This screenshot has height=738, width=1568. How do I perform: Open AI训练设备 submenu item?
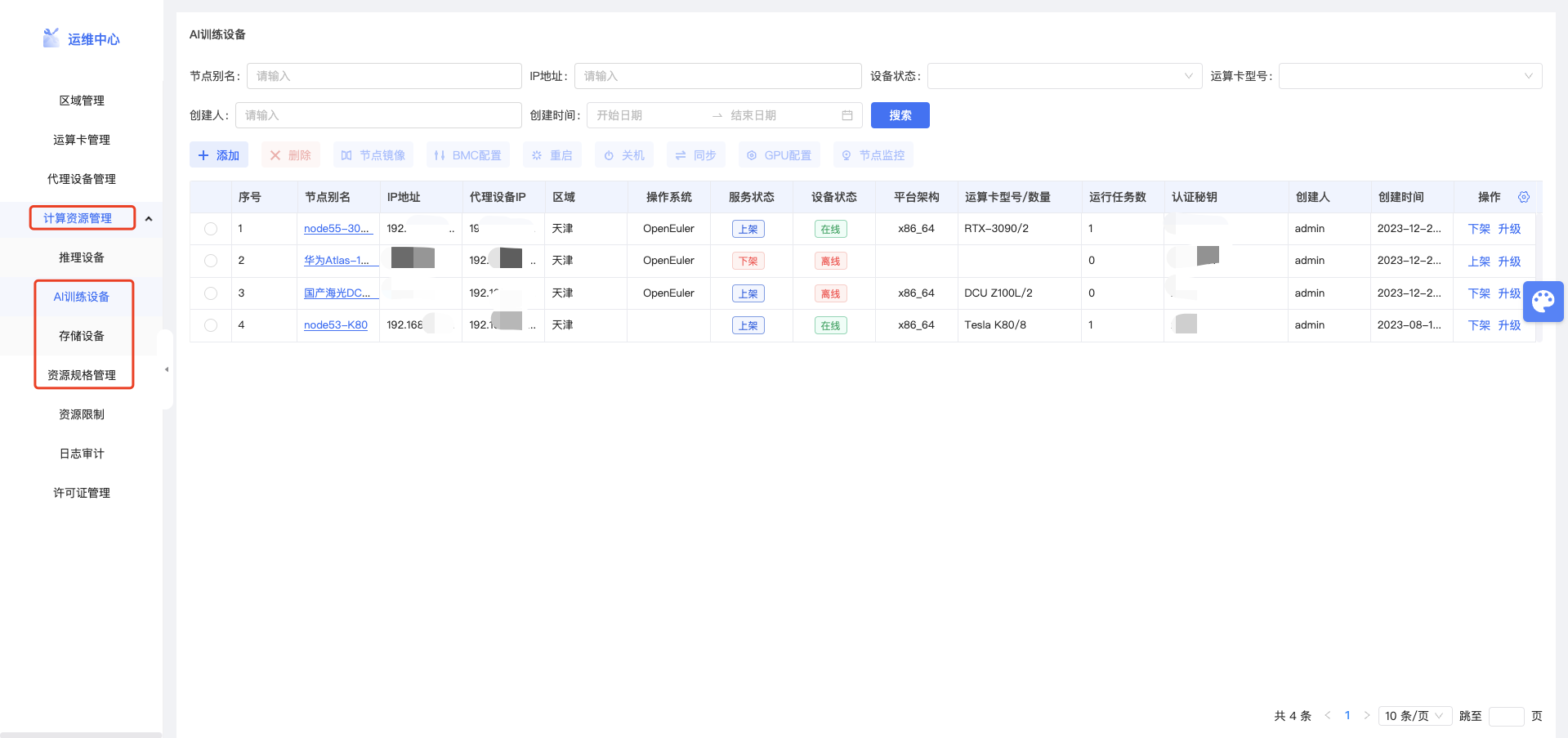(x=82, y=297)
